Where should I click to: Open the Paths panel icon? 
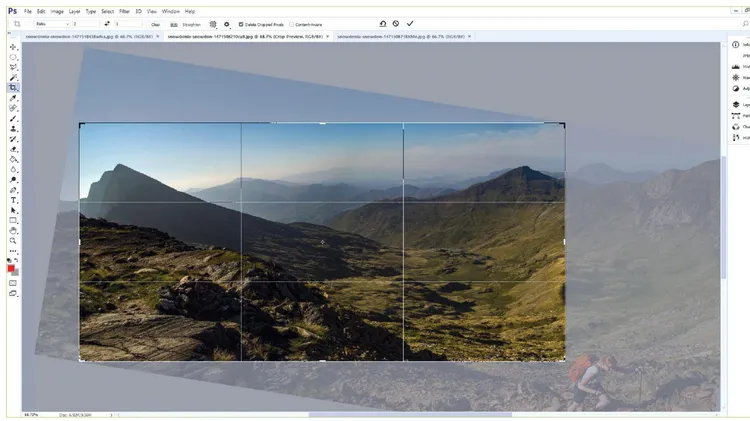(x=736, y=116)
